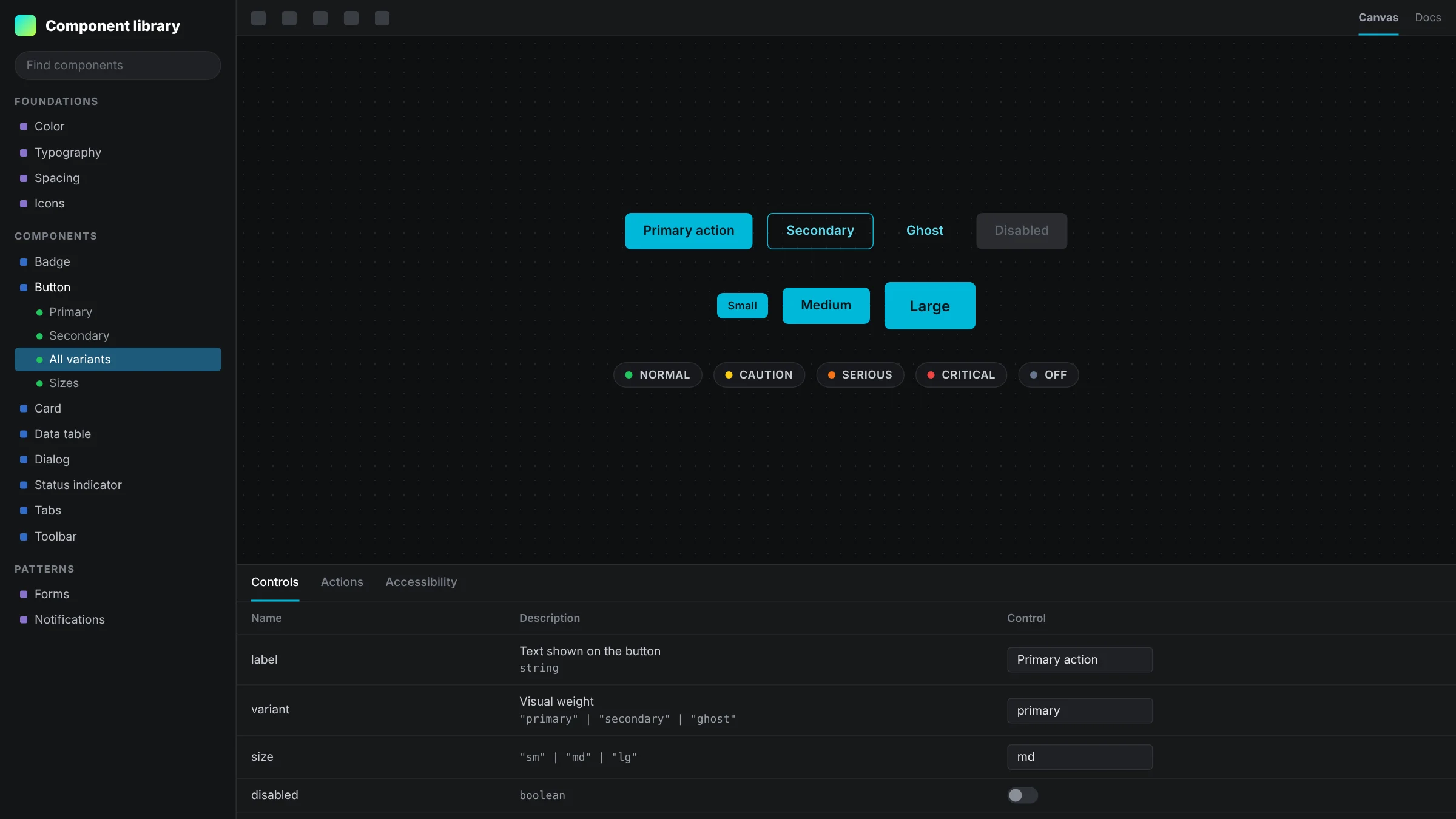Expand the Dialog component
This screenshot has height=819, width=1456.
tap(118, 459)
